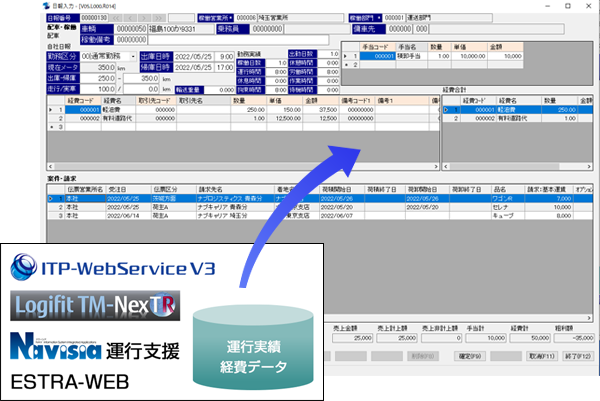Image resolution: width=600 pixels, height=401 pixels.
Task: Jump to first record with << button
Action: [x=117, y=18]
